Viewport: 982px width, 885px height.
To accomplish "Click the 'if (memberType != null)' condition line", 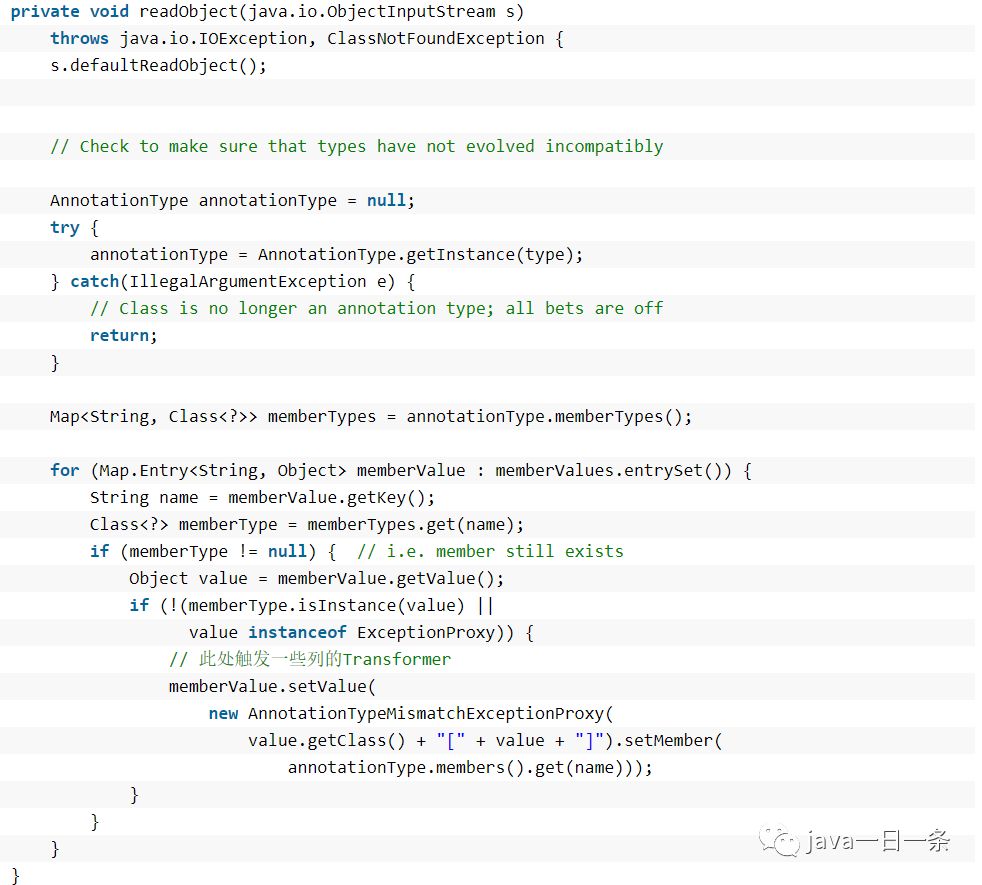I will point(356,551).
